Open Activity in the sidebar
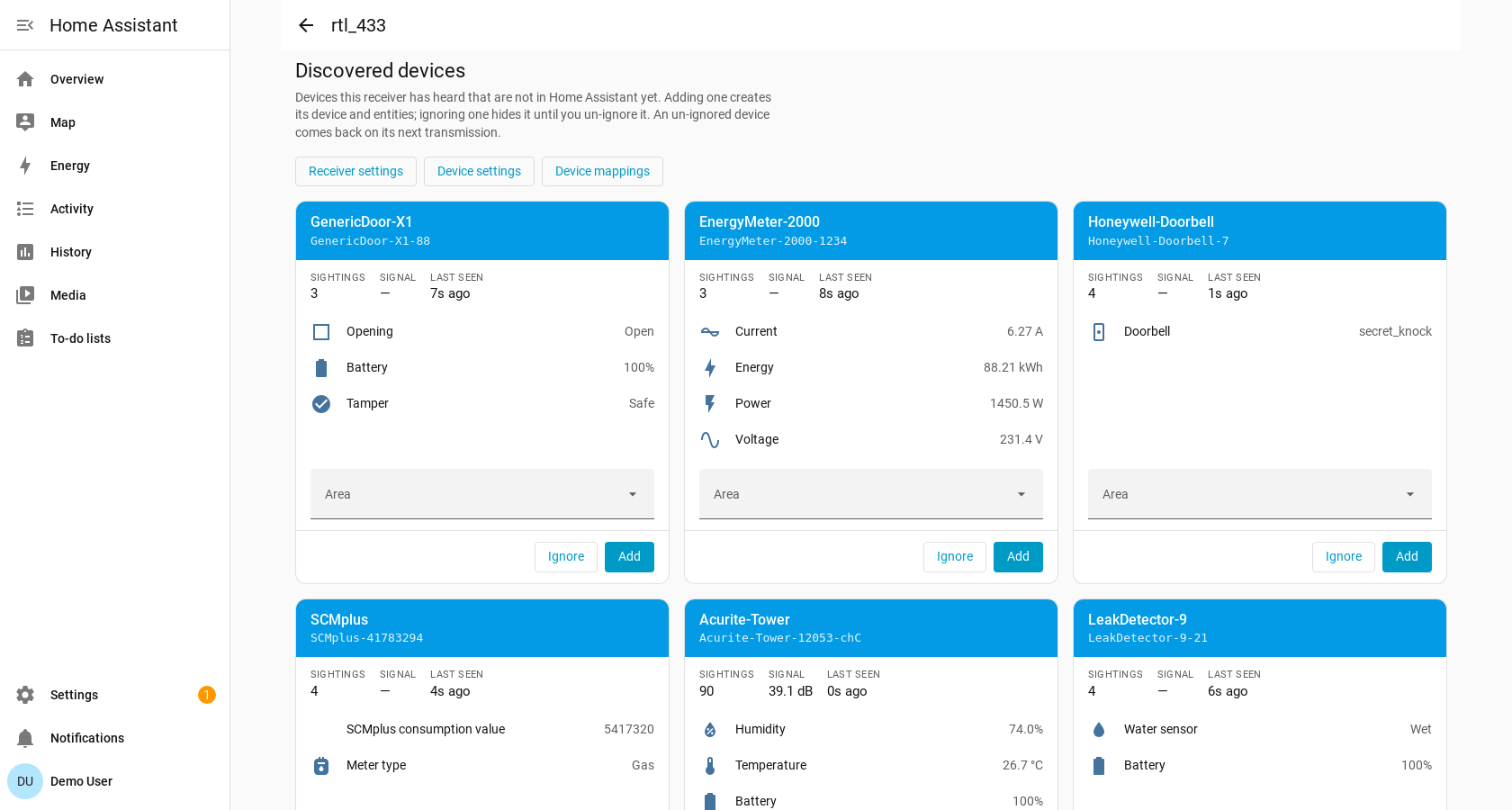 pos(115,209)
